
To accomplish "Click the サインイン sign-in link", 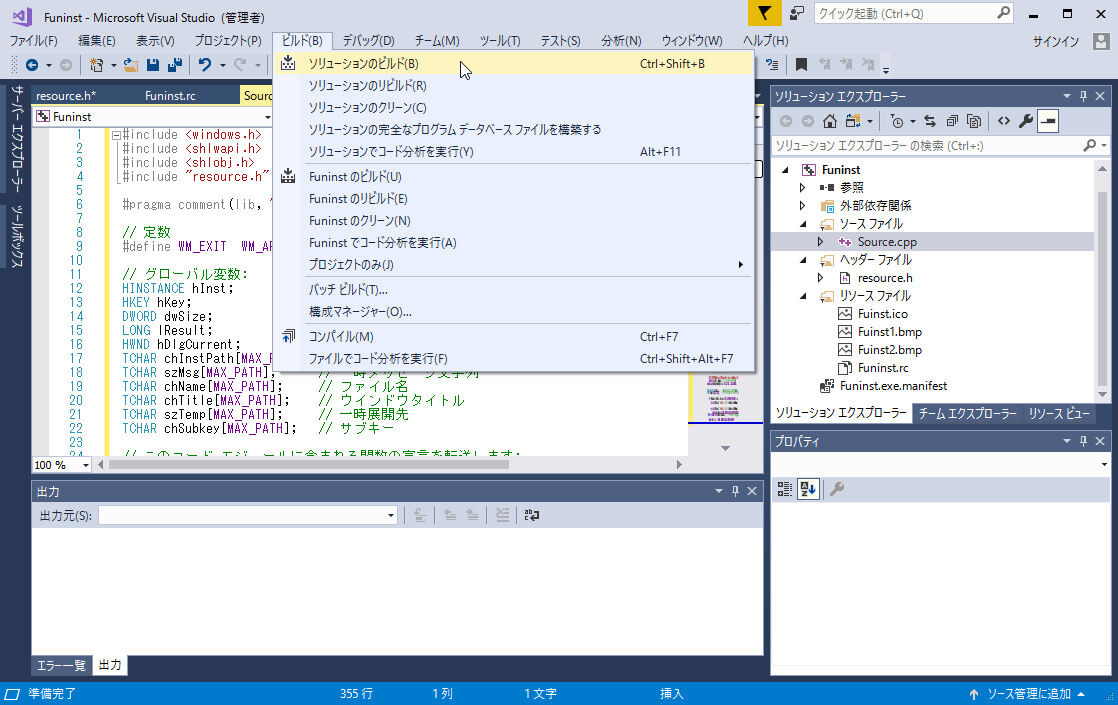I will [1056, 41].
